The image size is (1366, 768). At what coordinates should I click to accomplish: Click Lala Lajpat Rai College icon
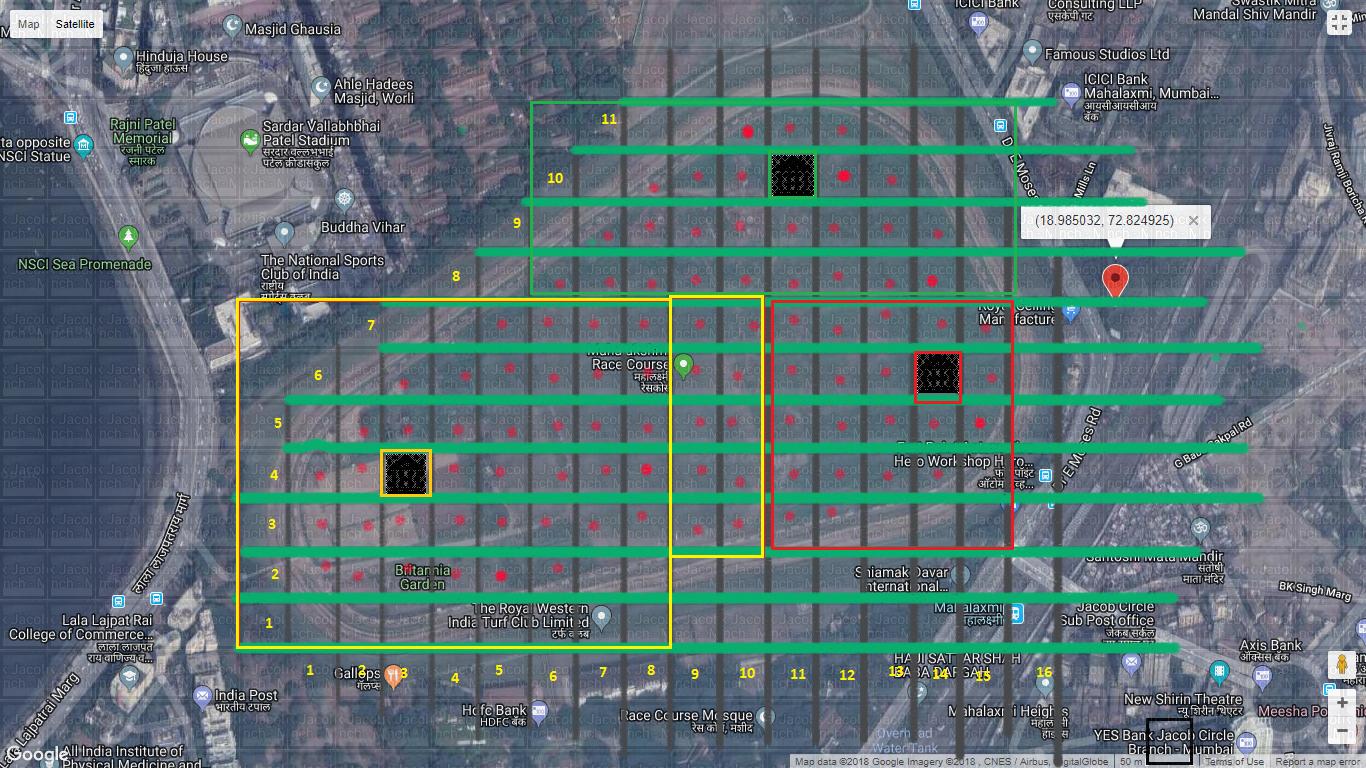click(129, 677)
